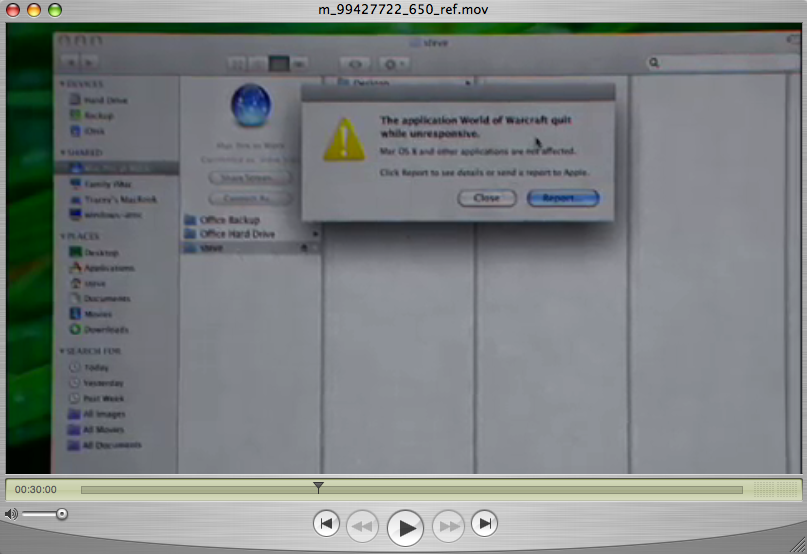The image size is (807, 554).
Task: Select Desktop under Places
Action: [x=94, y=252]
